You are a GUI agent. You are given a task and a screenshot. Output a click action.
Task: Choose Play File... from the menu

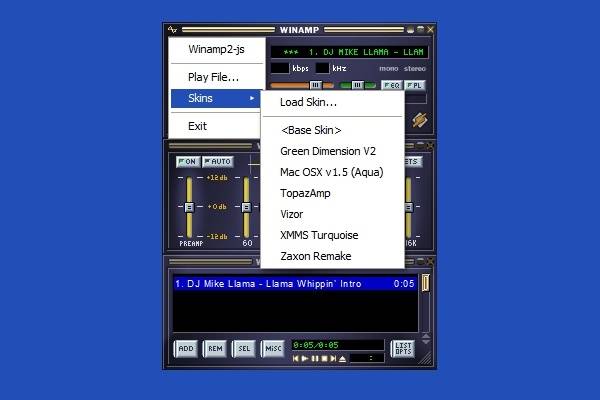(x=217, y=77)
